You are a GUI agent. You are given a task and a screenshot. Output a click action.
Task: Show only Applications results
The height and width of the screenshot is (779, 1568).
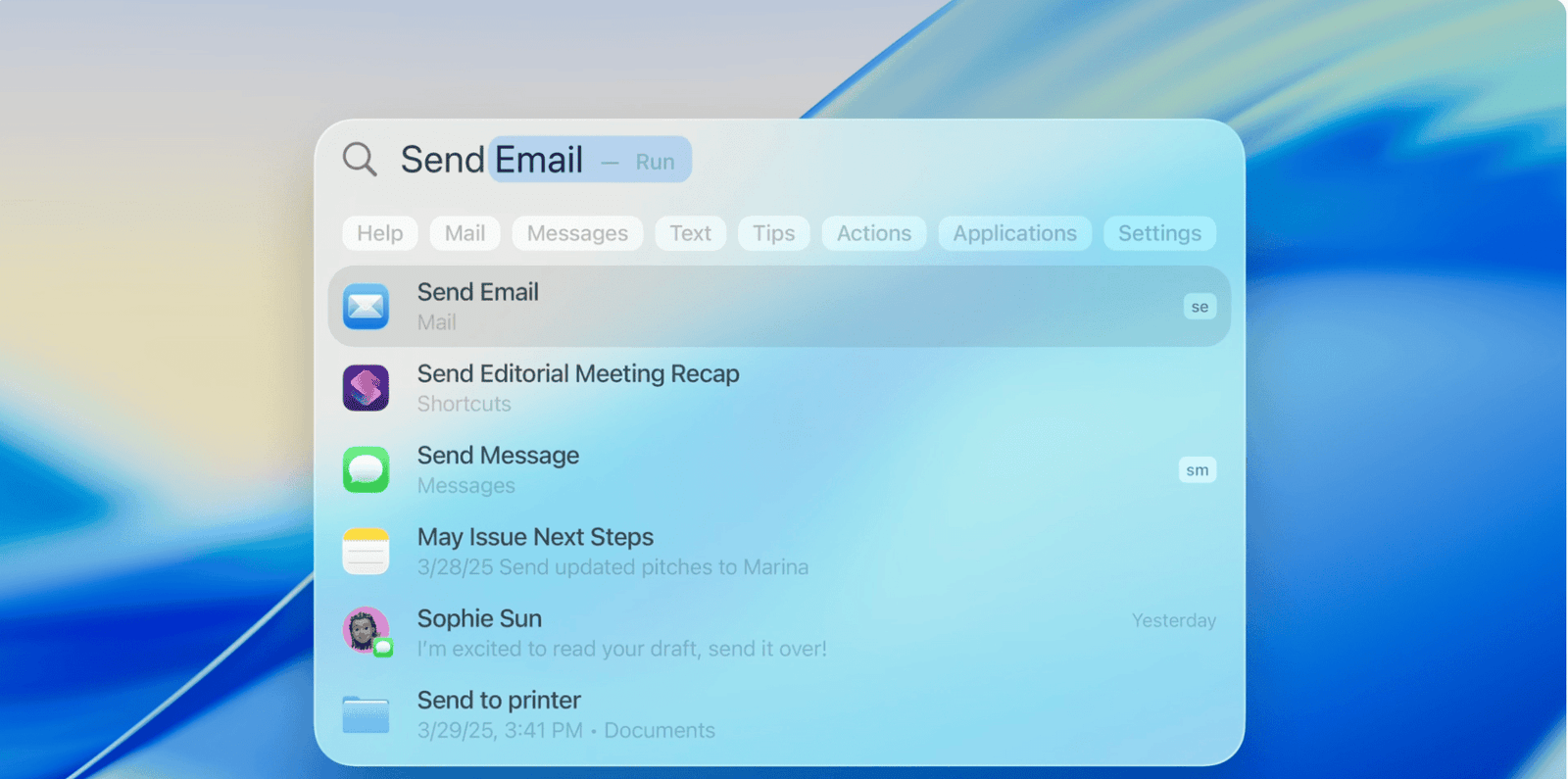click(x=1014, y=233)
